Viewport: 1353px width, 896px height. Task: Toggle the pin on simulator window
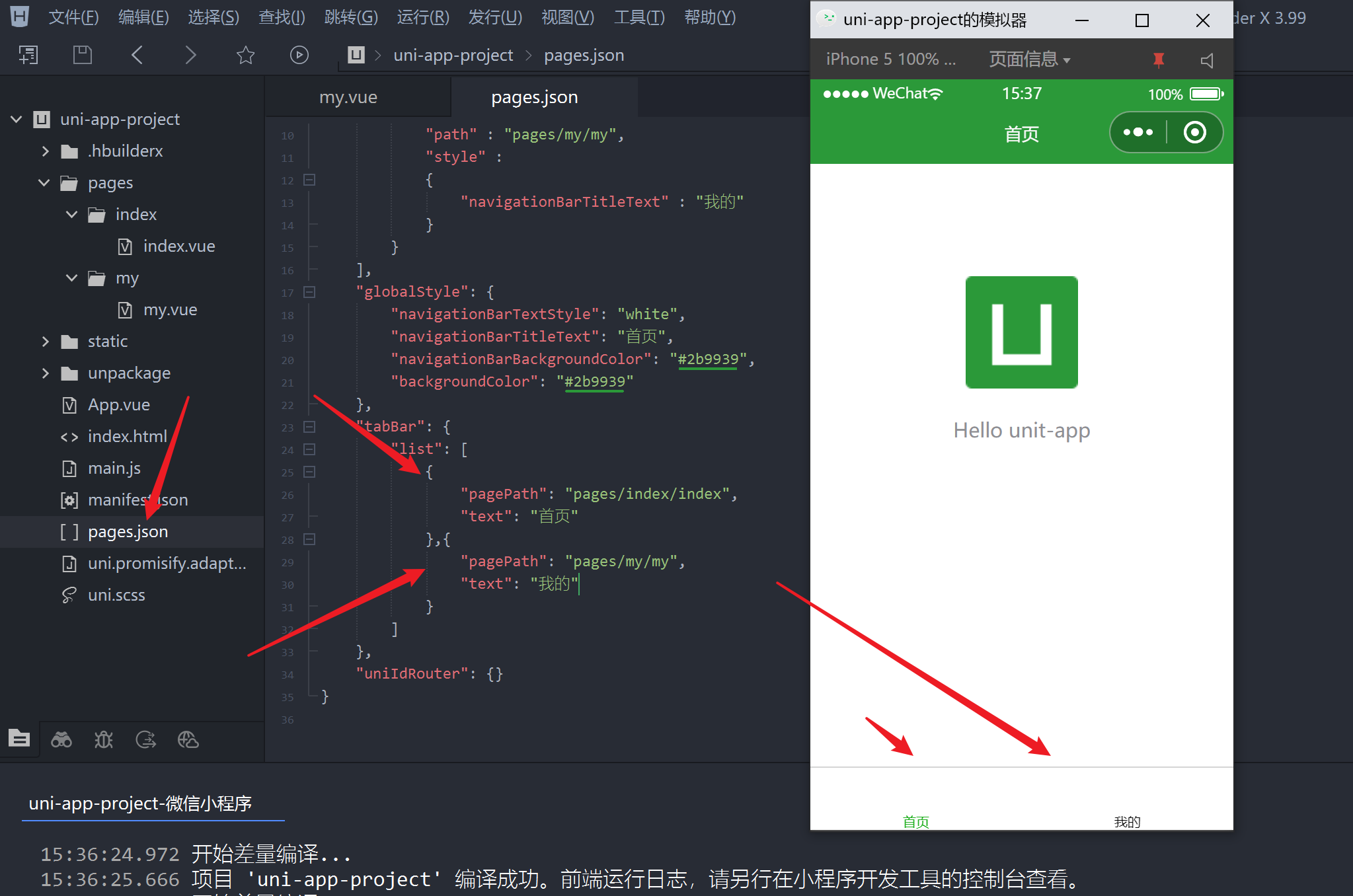click(1158, 59)
